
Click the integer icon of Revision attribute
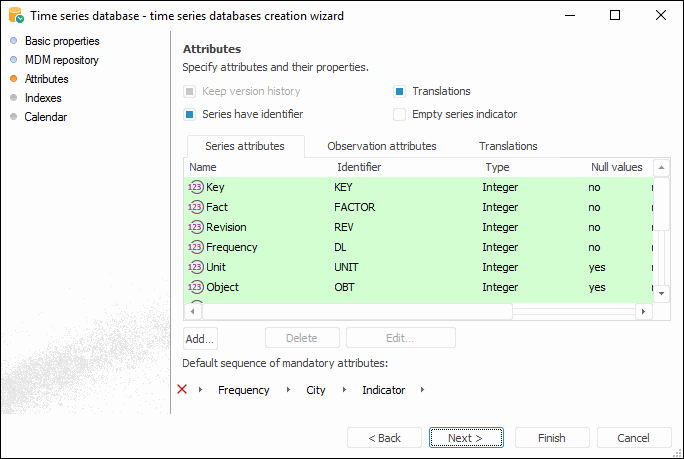pyautogui.click(x=196, y=227)
